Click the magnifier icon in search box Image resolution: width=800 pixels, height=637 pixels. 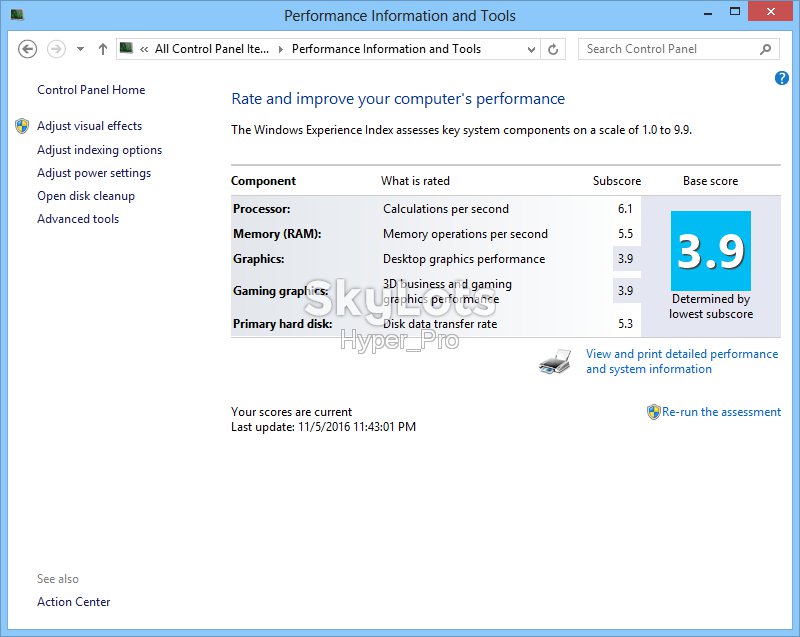tap(765, 49)
